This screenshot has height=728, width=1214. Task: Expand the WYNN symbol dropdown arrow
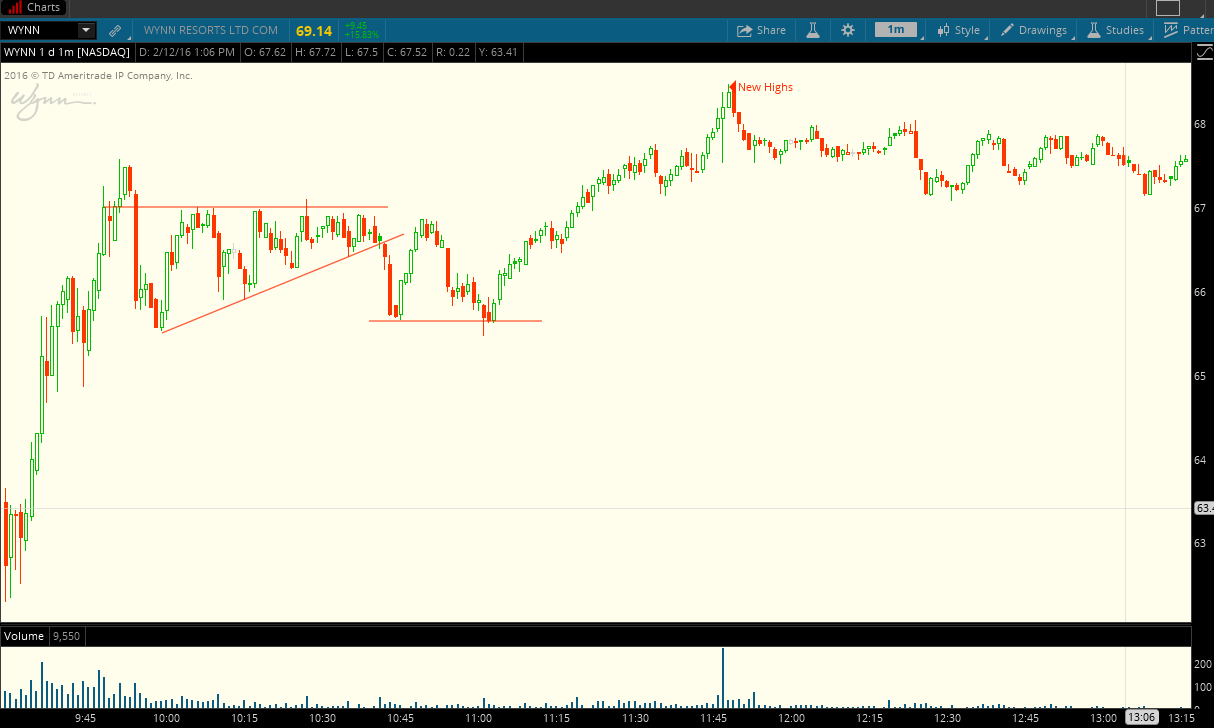pyautogui.click(x=86, y=31)
